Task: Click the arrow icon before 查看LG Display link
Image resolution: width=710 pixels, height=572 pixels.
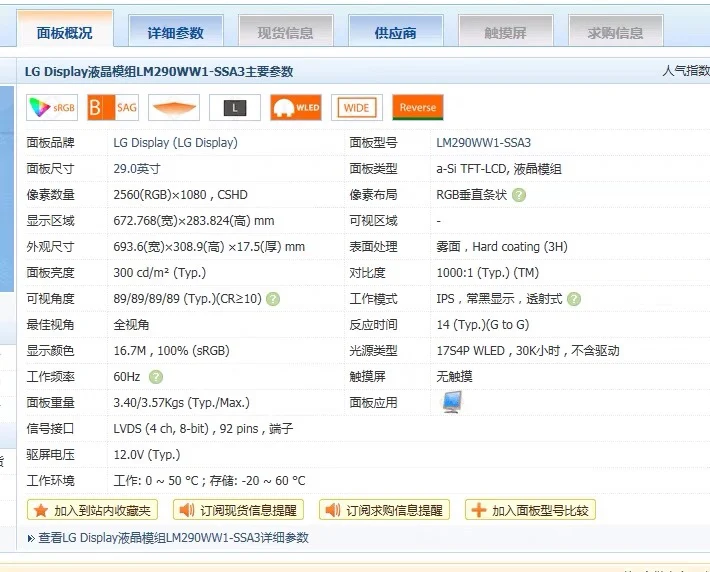Action: tap(31, 538)
